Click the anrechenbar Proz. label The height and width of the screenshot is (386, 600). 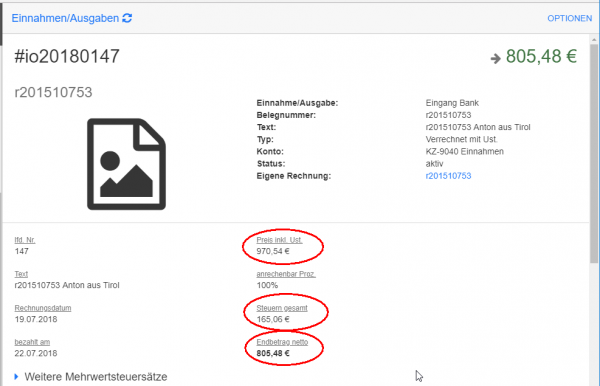(x=286, y=274)
